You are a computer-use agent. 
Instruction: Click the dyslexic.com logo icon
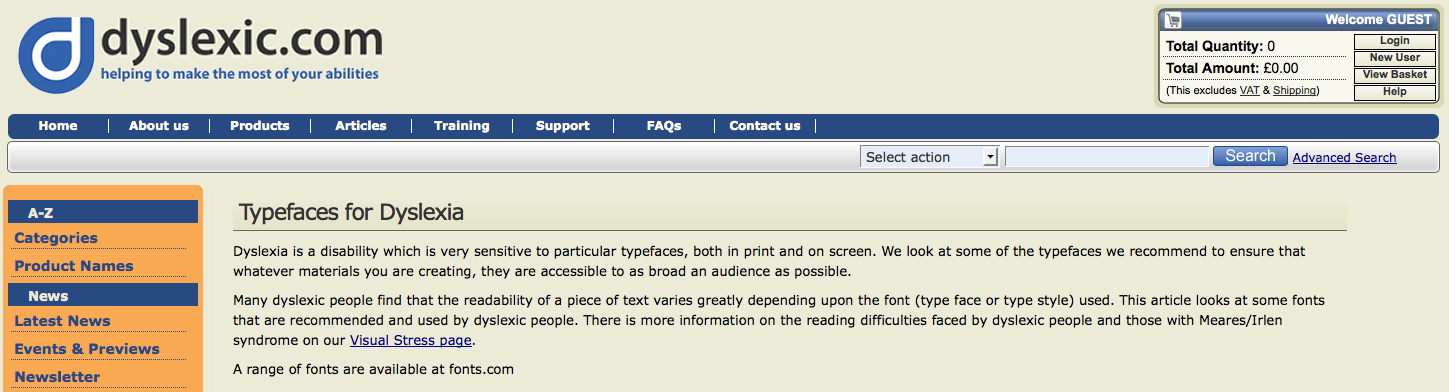(x=57, y=57)
